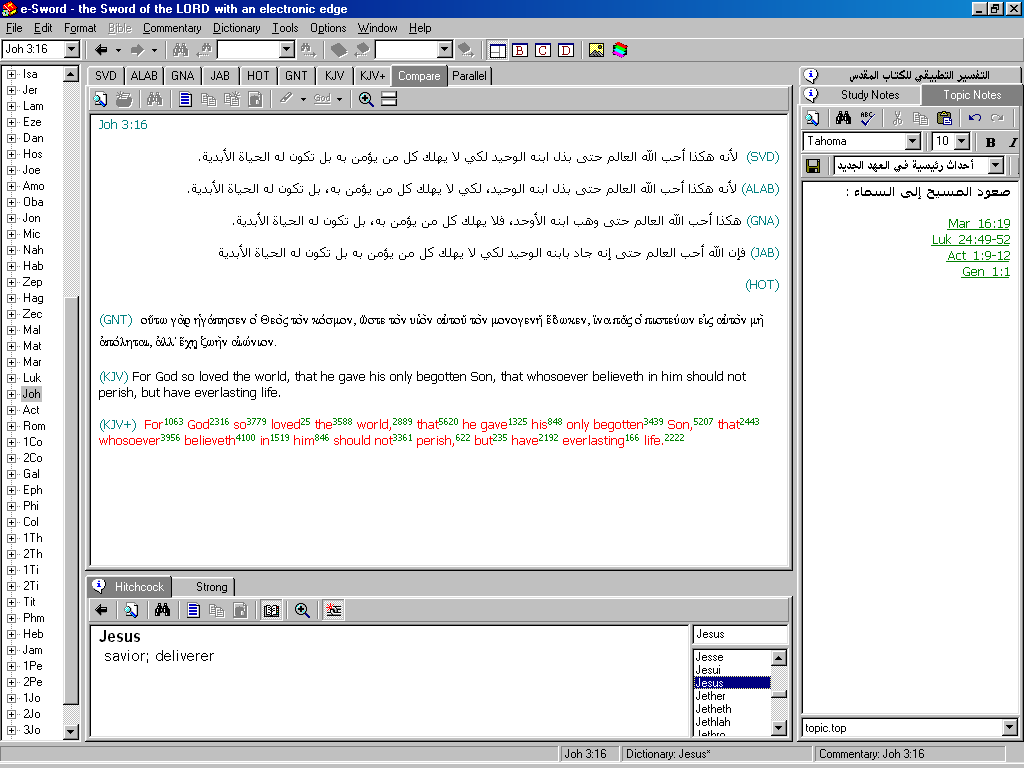1024x768 pixels.
Task: Click the Bible search binoculars in main toolbar
Action: 180,50
